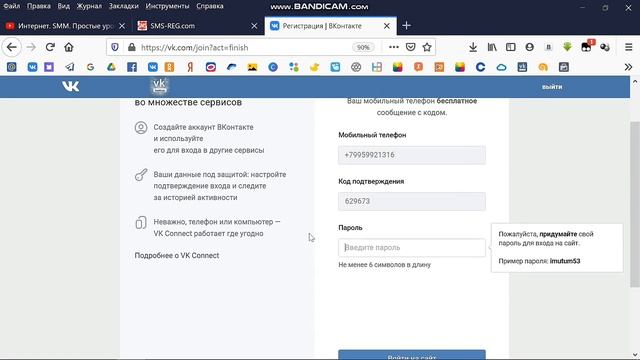Viewport: 640px width, 360px height.
Task: Reset the 90% zoom indicator
Action: tap(362, 47)
